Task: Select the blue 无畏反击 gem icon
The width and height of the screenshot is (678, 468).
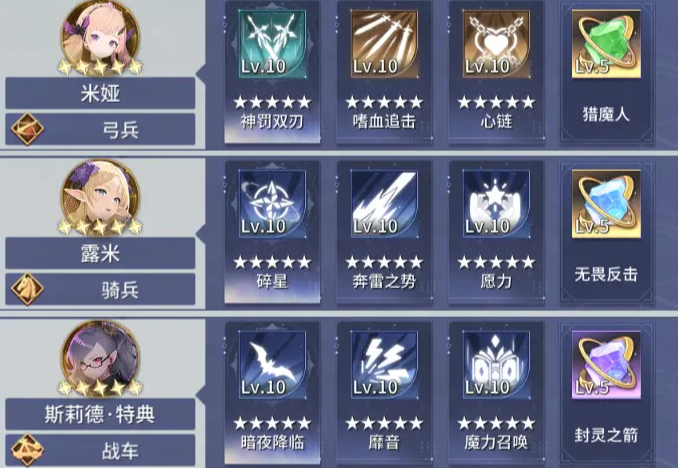Action: click(606, 204)
